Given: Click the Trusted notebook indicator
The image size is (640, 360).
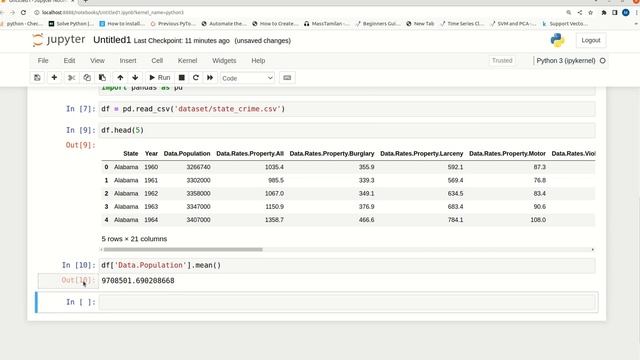Looking at the screenshot, I should 502,60.
